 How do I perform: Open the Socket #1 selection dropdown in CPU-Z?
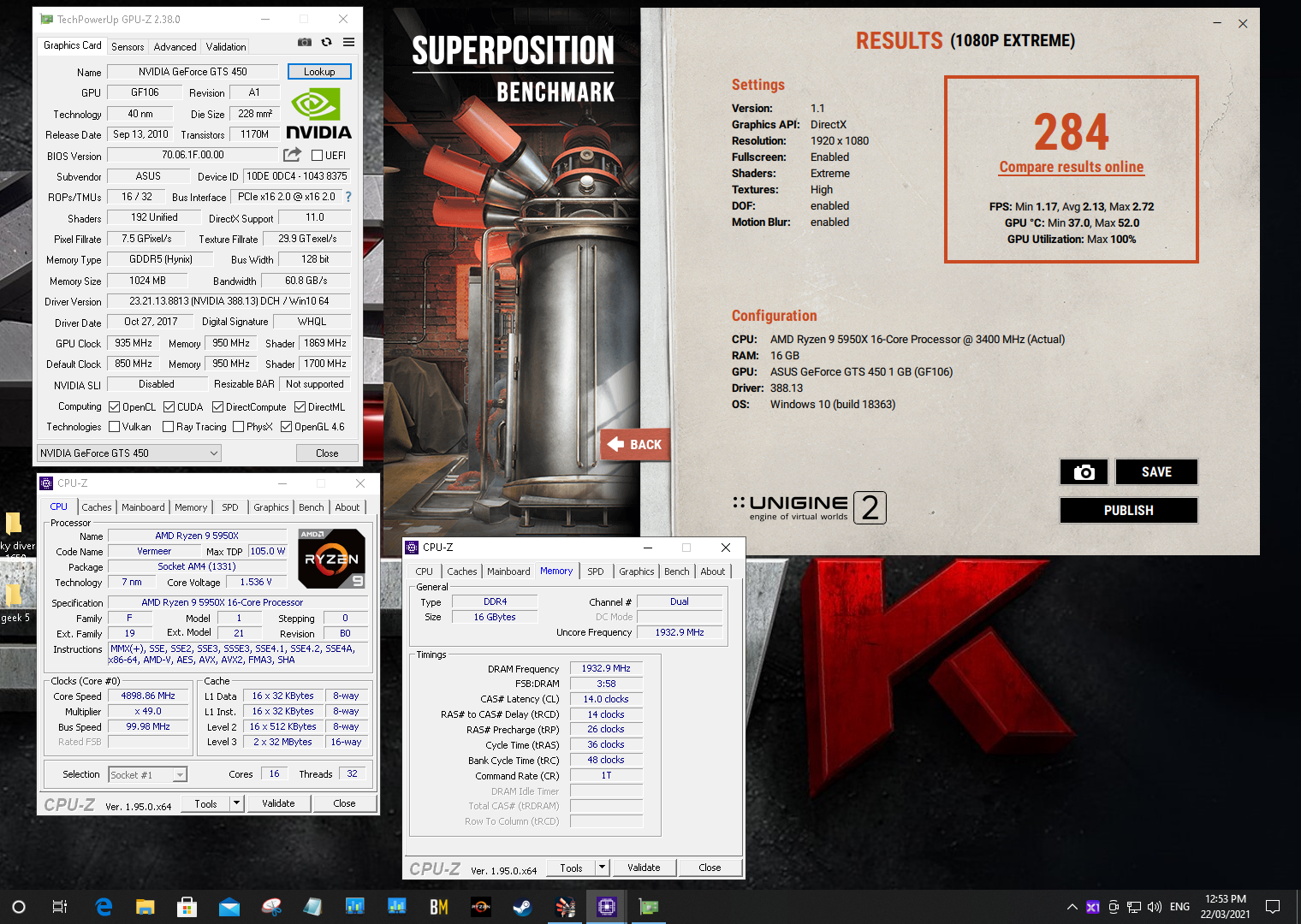pos(148,775)
